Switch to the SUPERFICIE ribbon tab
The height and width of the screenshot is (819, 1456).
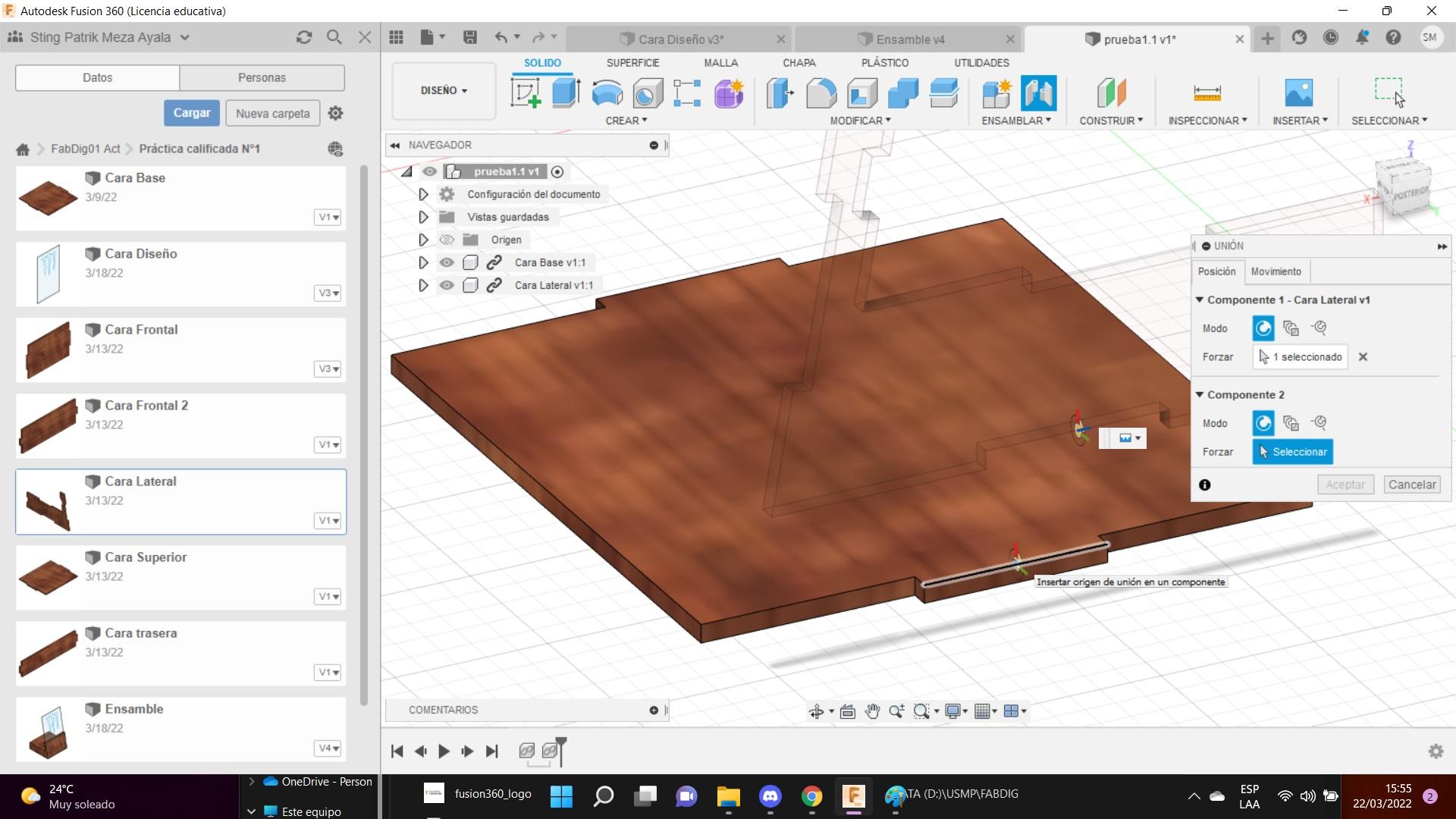click(x=632, y=63)
